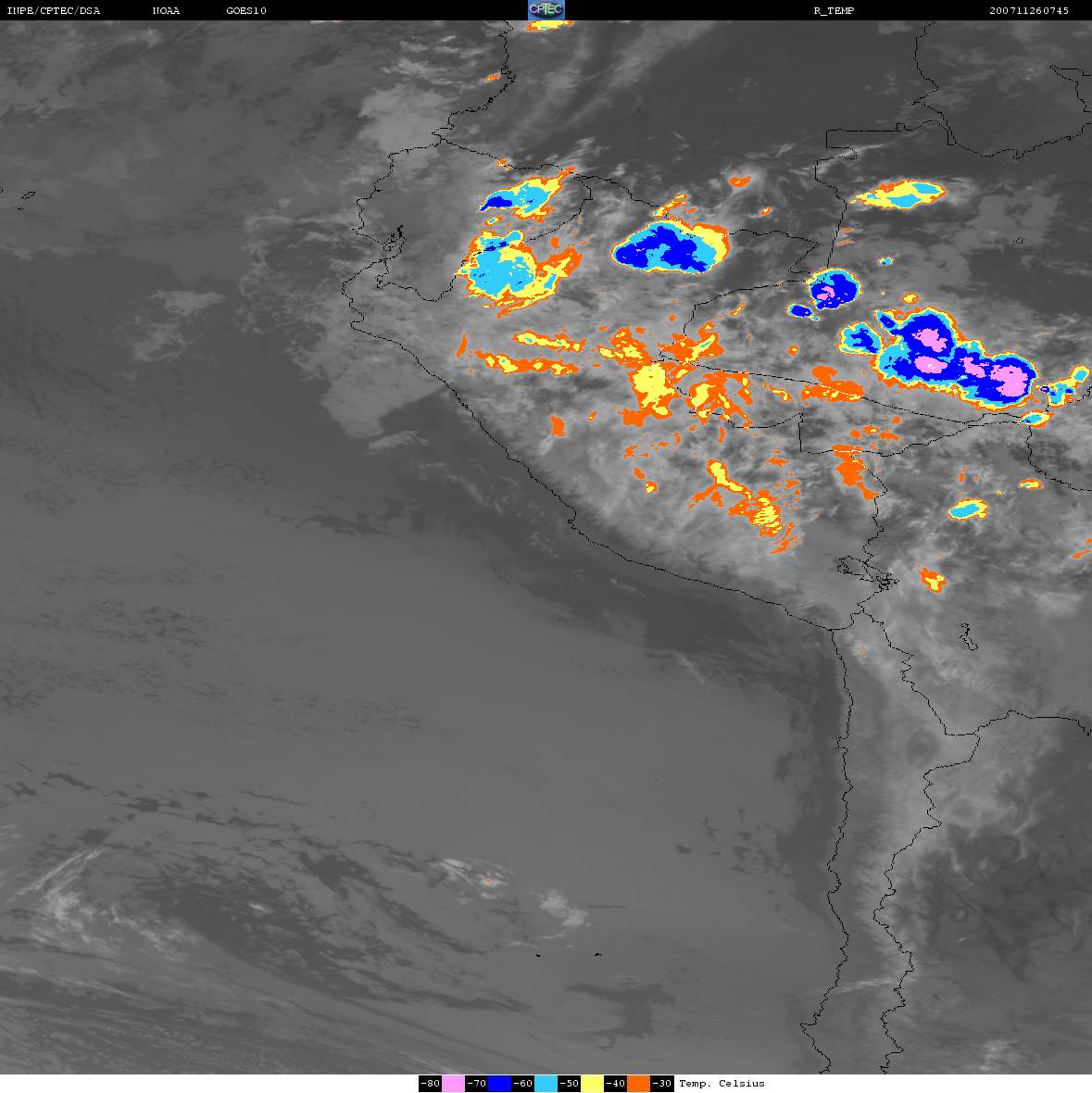Select the orange legend color swatch
Image resolution: width=1092 pixels, height=1093 pixels.
(638, 1083)
